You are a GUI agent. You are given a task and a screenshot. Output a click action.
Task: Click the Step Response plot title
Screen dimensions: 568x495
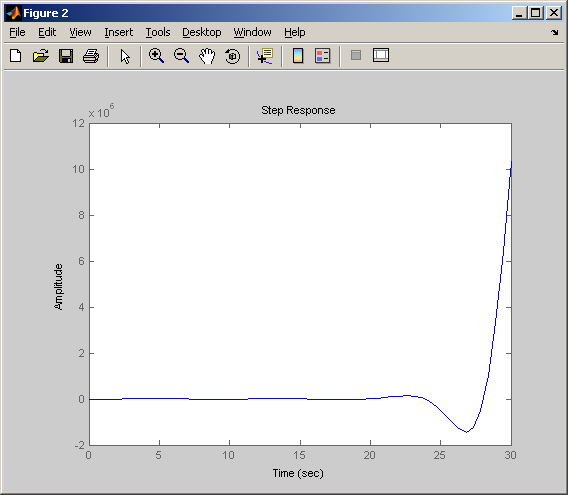298,110
